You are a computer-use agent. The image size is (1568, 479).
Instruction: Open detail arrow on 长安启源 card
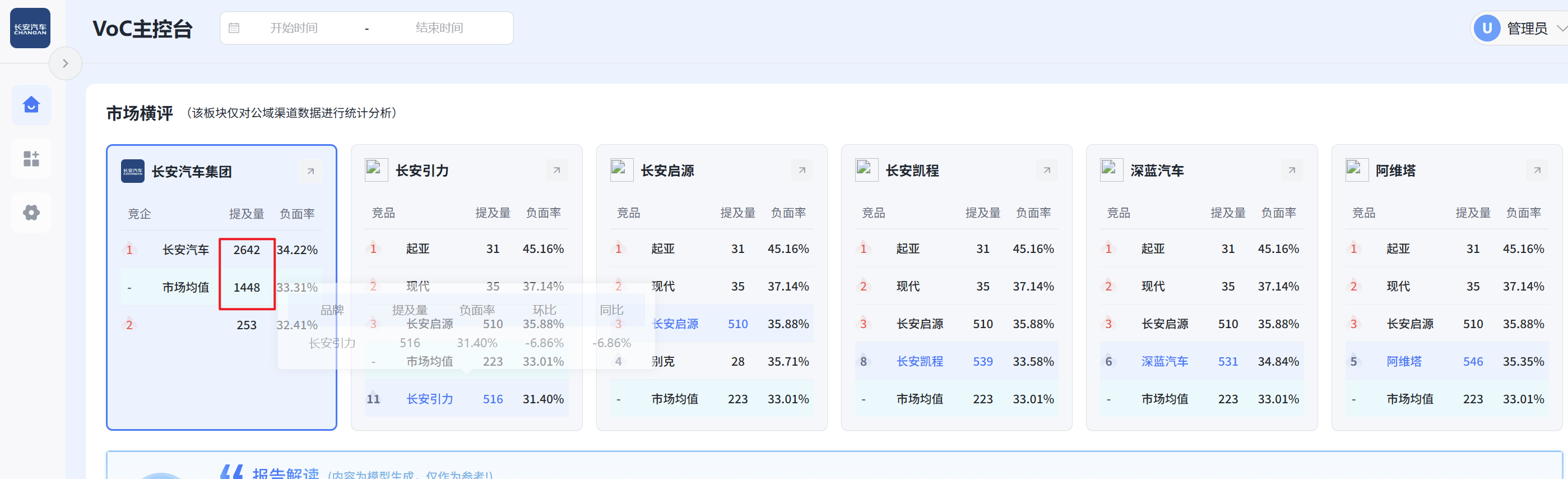801,170
